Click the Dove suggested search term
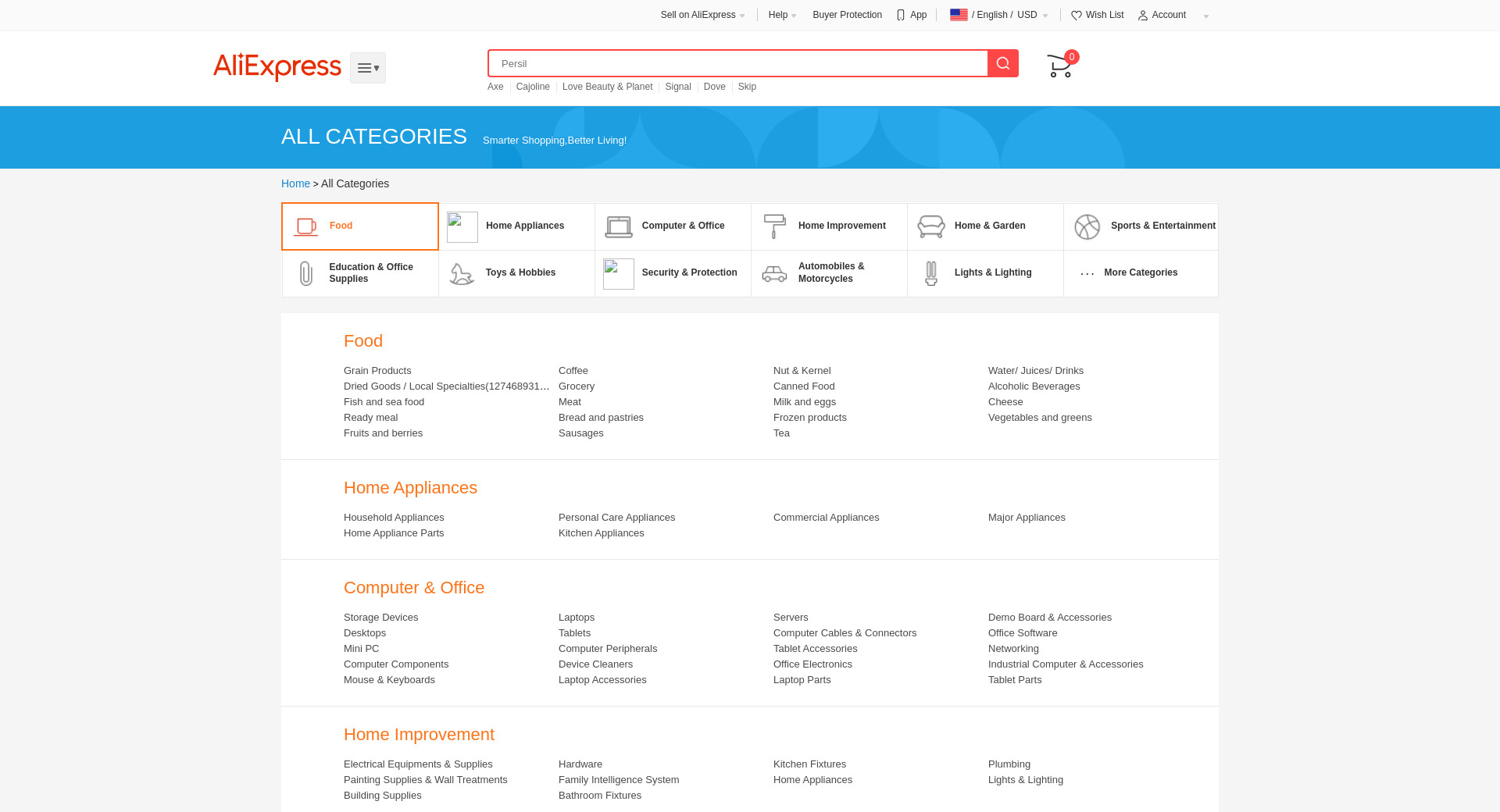The height and width of the screenshot is (812, 1500). point(715,87)
